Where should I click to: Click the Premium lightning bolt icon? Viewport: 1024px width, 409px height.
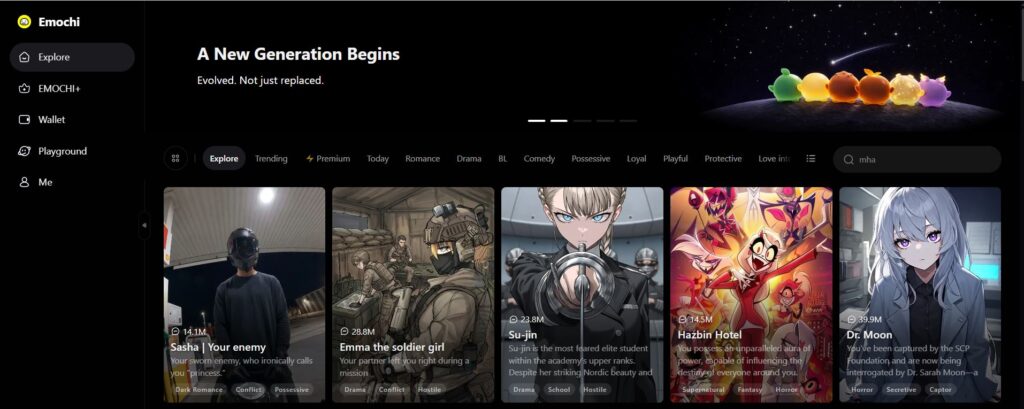click(x=310, y=158)
